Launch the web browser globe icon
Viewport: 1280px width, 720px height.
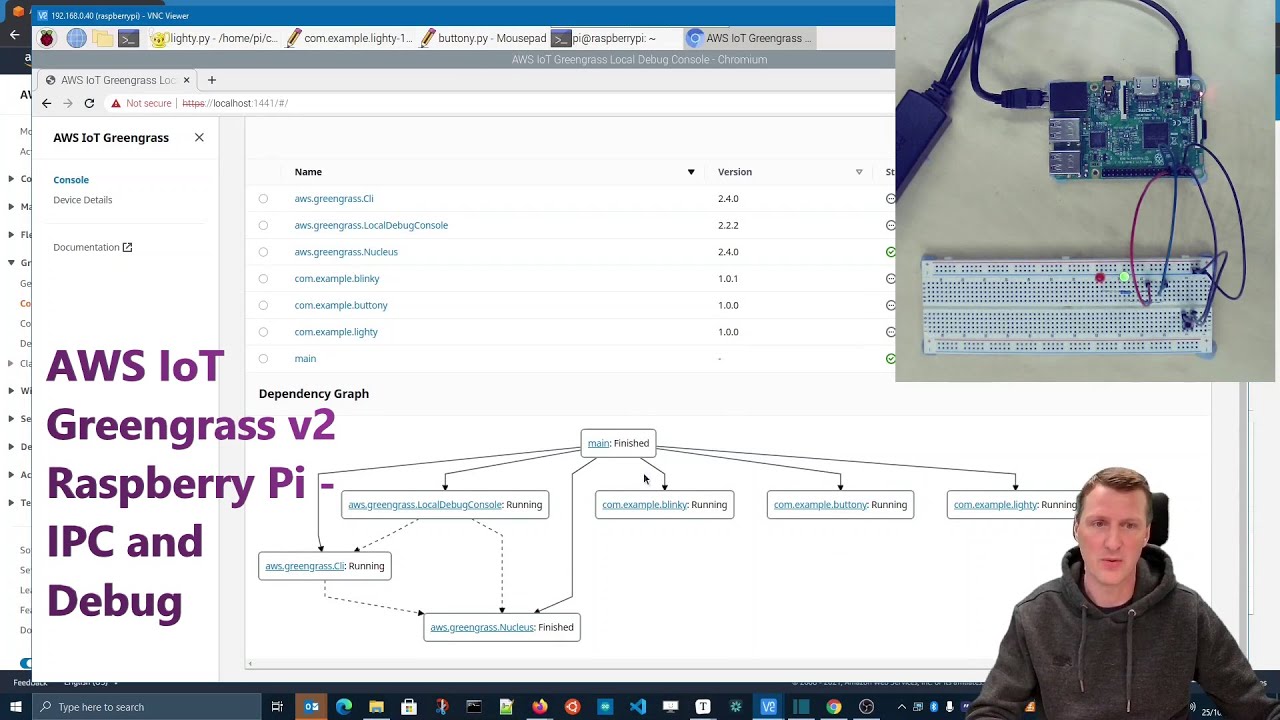(76, 38)
